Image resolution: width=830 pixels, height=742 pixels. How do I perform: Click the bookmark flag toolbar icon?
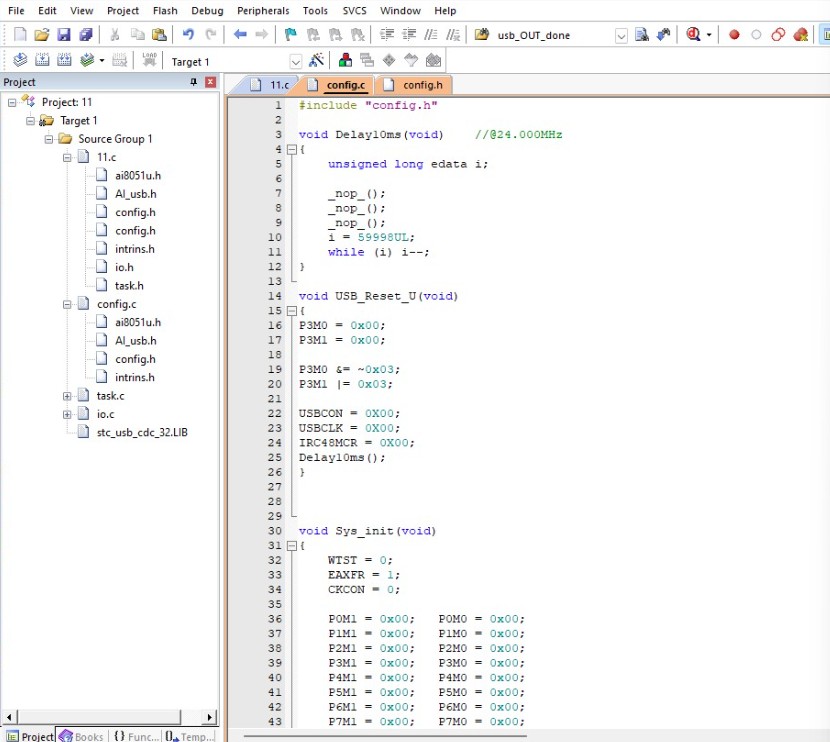click(291, 35)
